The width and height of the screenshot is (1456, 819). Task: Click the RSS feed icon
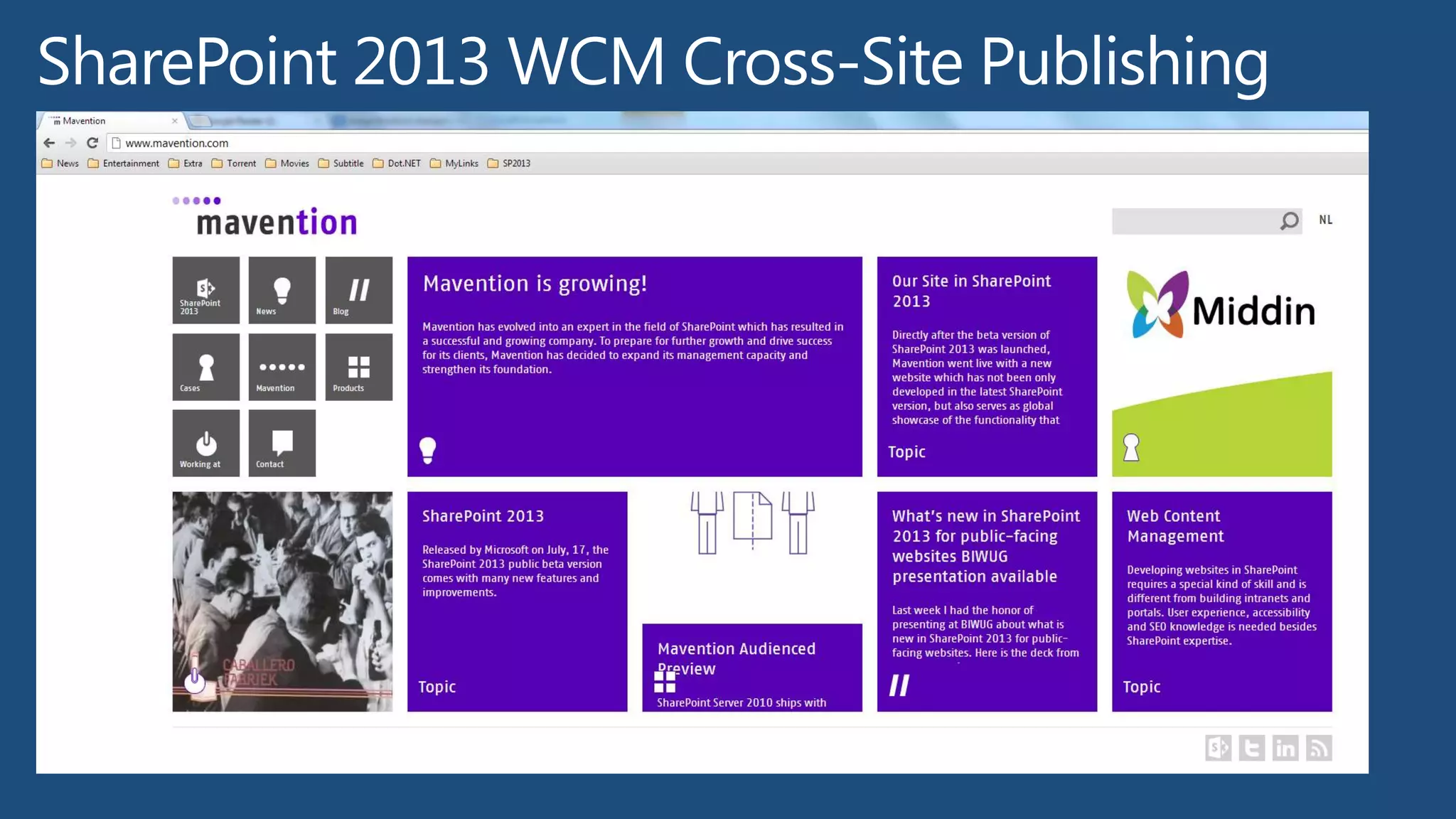(1319, 748)
